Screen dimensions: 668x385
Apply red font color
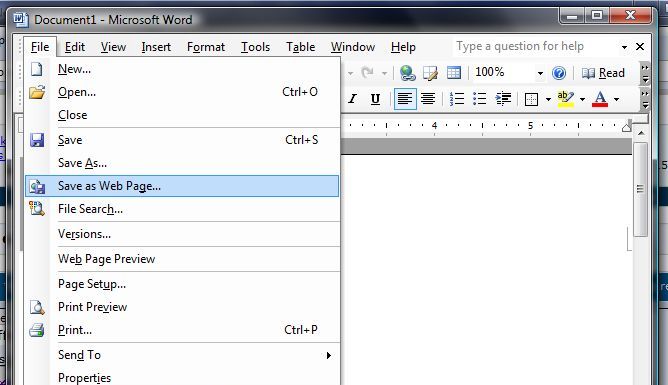pyautogui.click(x=600, y=99)
